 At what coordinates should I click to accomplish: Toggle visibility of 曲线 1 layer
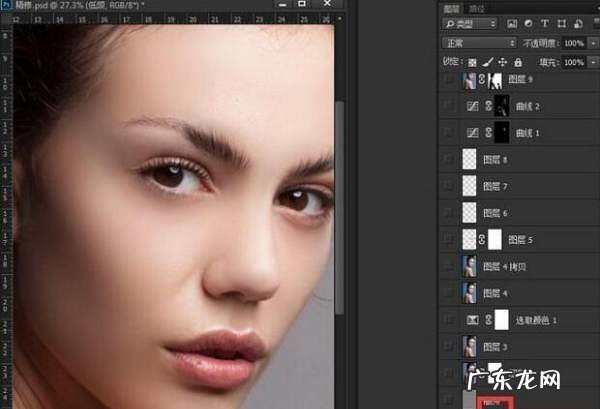pyautogui.click(x=448, y=133)
